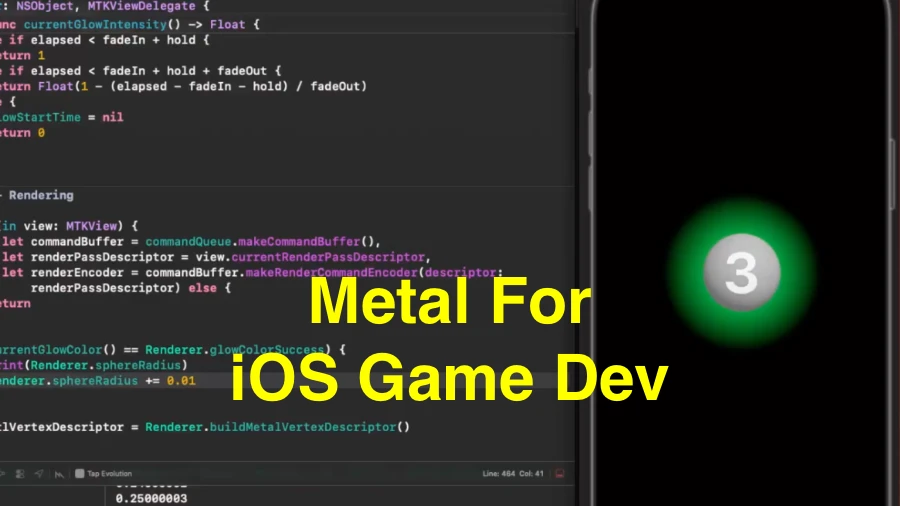Tap the gray number 3 sphere in simulator
This screenshot has height=506, width=900.
(742, 273)
